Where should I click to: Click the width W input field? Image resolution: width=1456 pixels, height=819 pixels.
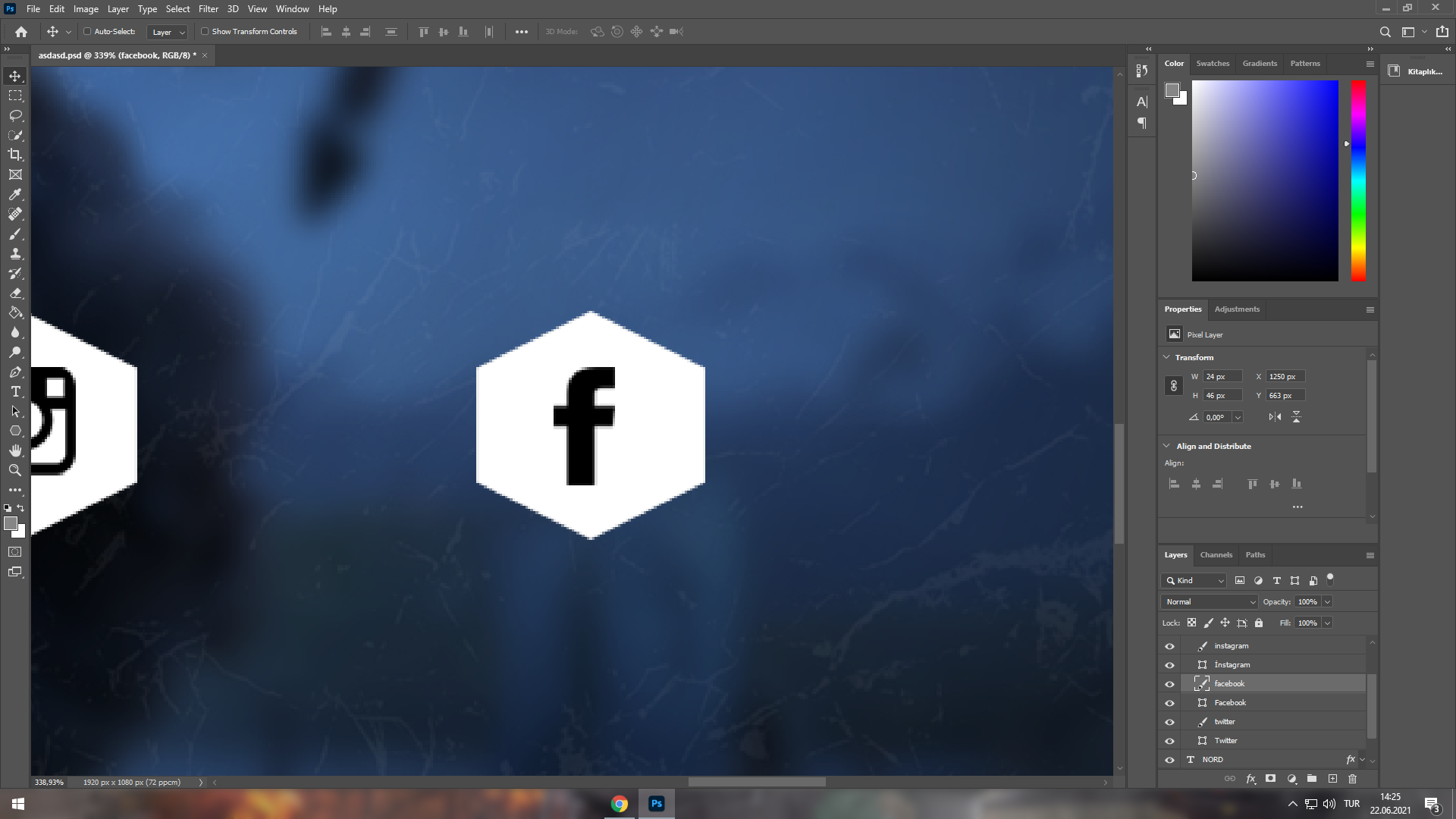click(1222, 376)
